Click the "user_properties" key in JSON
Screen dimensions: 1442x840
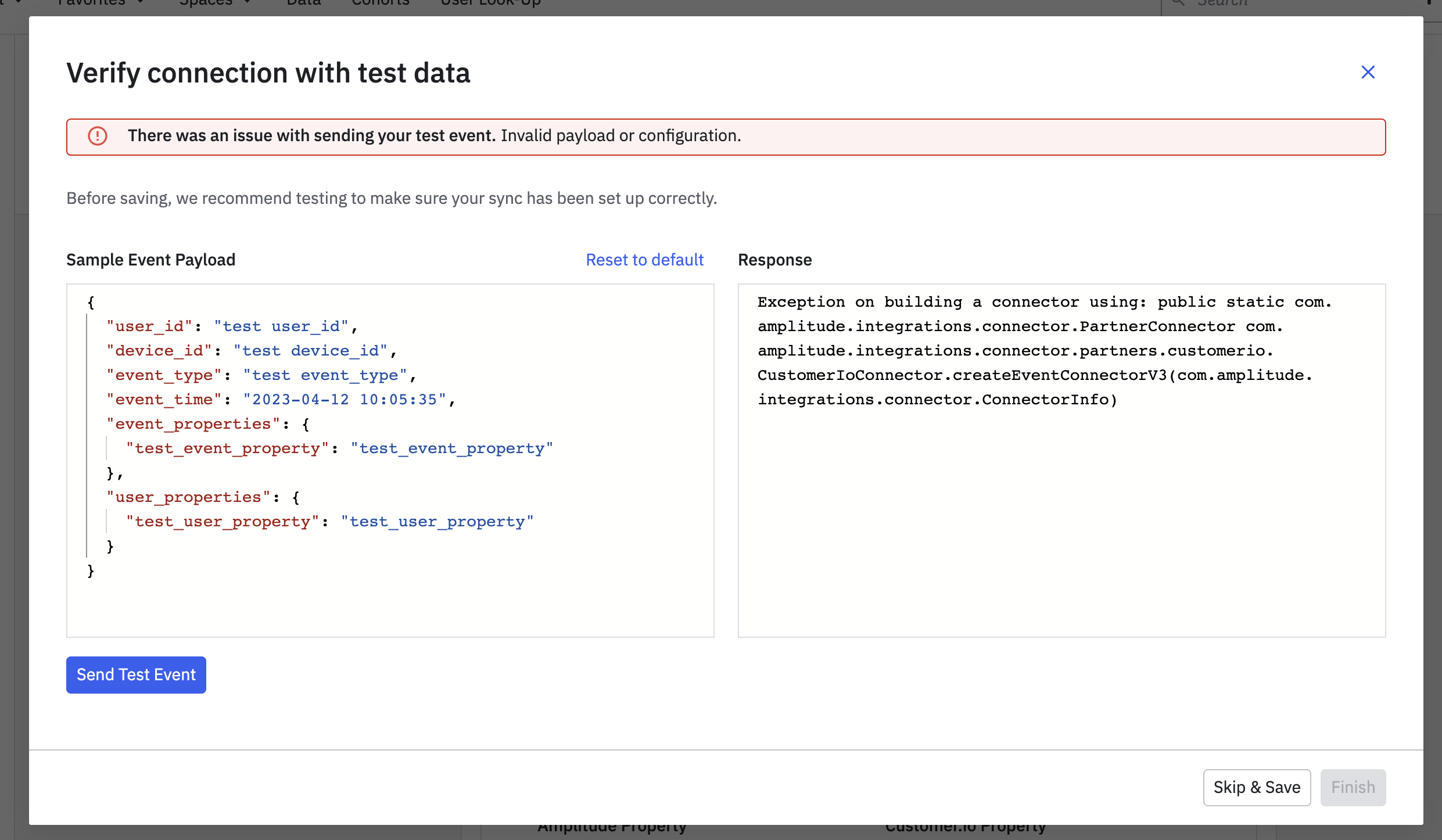click(188, 497)
